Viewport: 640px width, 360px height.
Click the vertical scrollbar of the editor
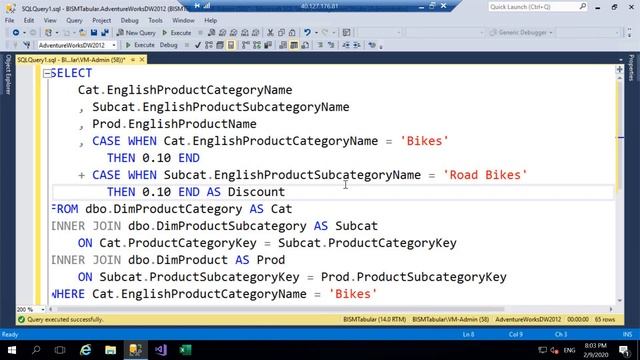(x=620, y=135)
